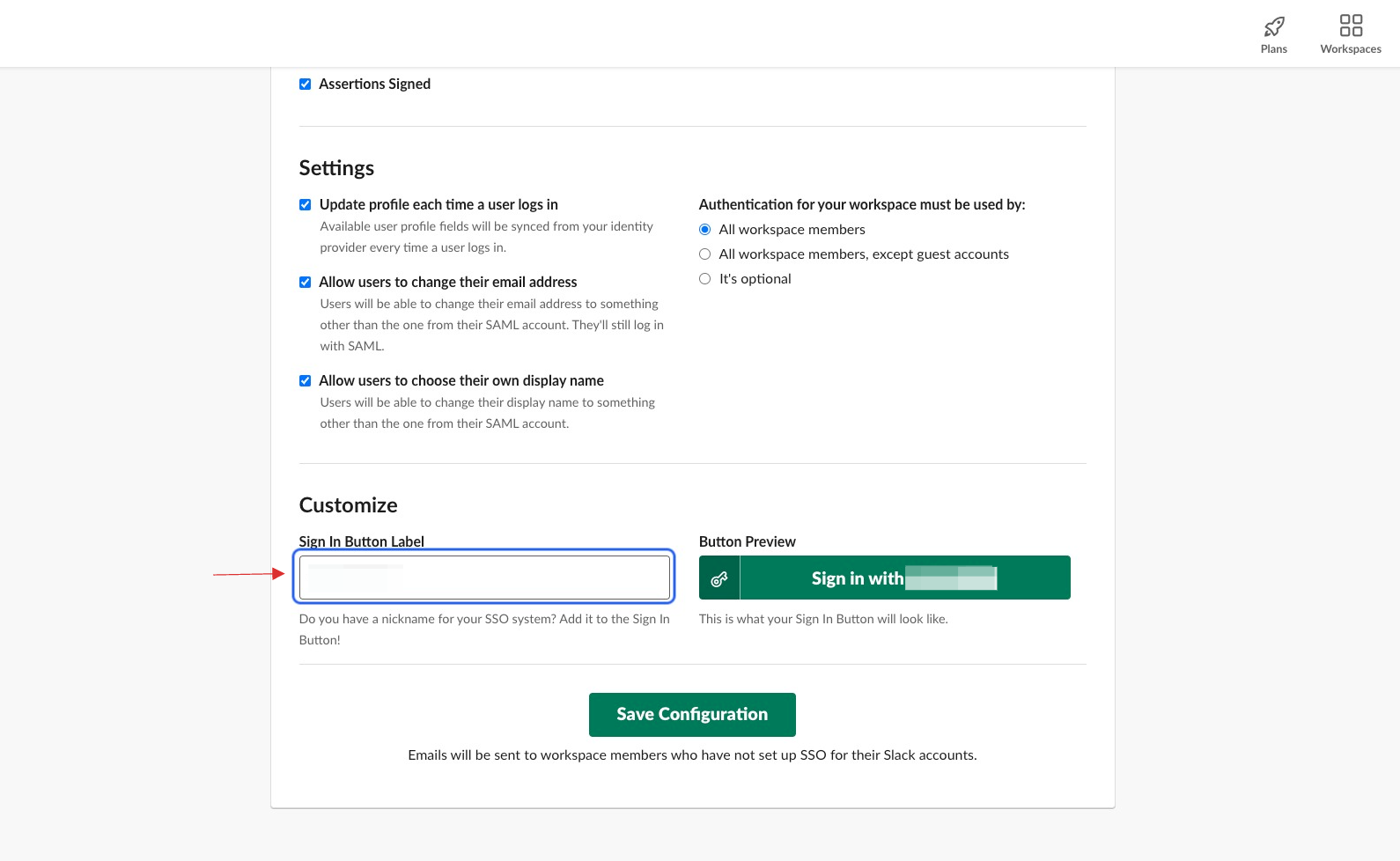Toggle Allow users to change their email address
This screenshot has height=861, width=1400.
pyautogui.click(x=305, y=283)
